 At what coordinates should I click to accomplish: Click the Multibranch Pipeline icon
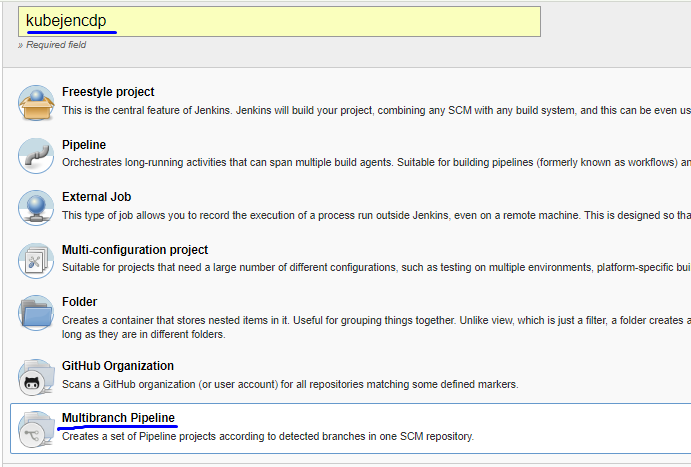[x=35, y=428]
